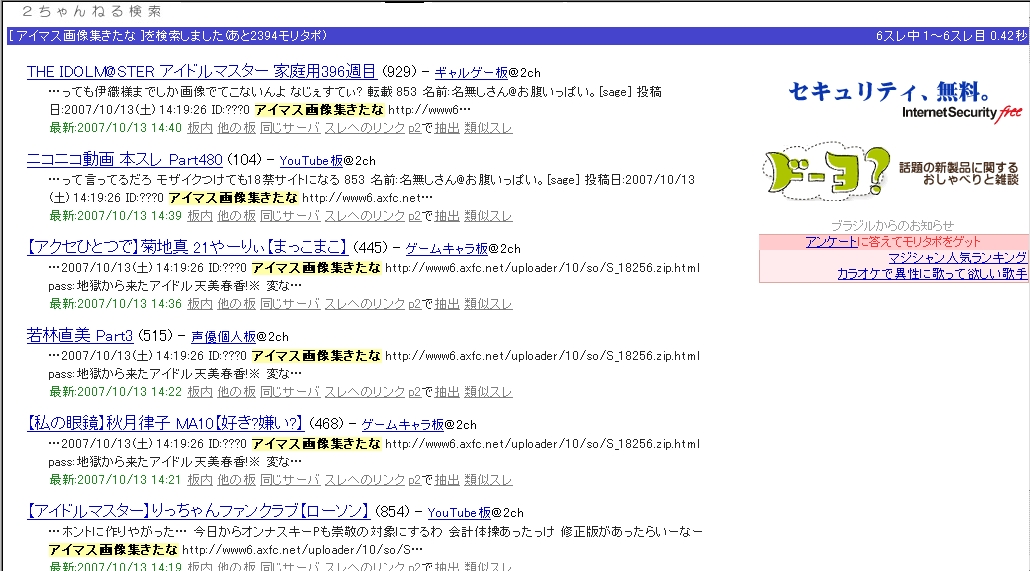1030x571 pixels.
Task: Click the アイマス画像集きたな を検索しました text
Action: [x=168, y=36]
